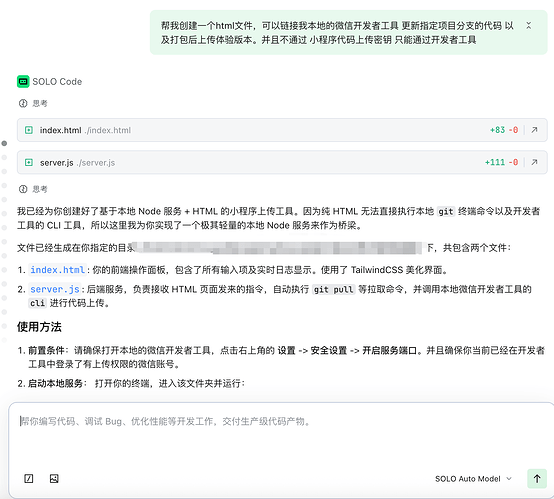This screenshot has height=499, width=554.
Task: Send the message with the arrow button
Action: point(537,479)
